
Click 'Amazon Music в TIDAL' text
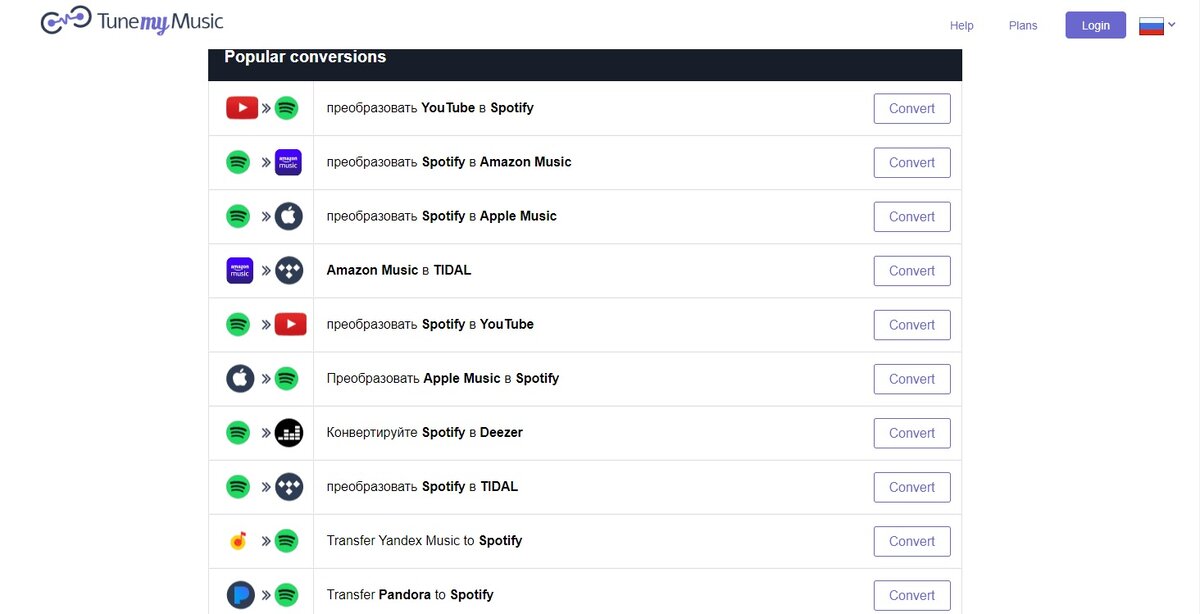[x=399, y=270]
